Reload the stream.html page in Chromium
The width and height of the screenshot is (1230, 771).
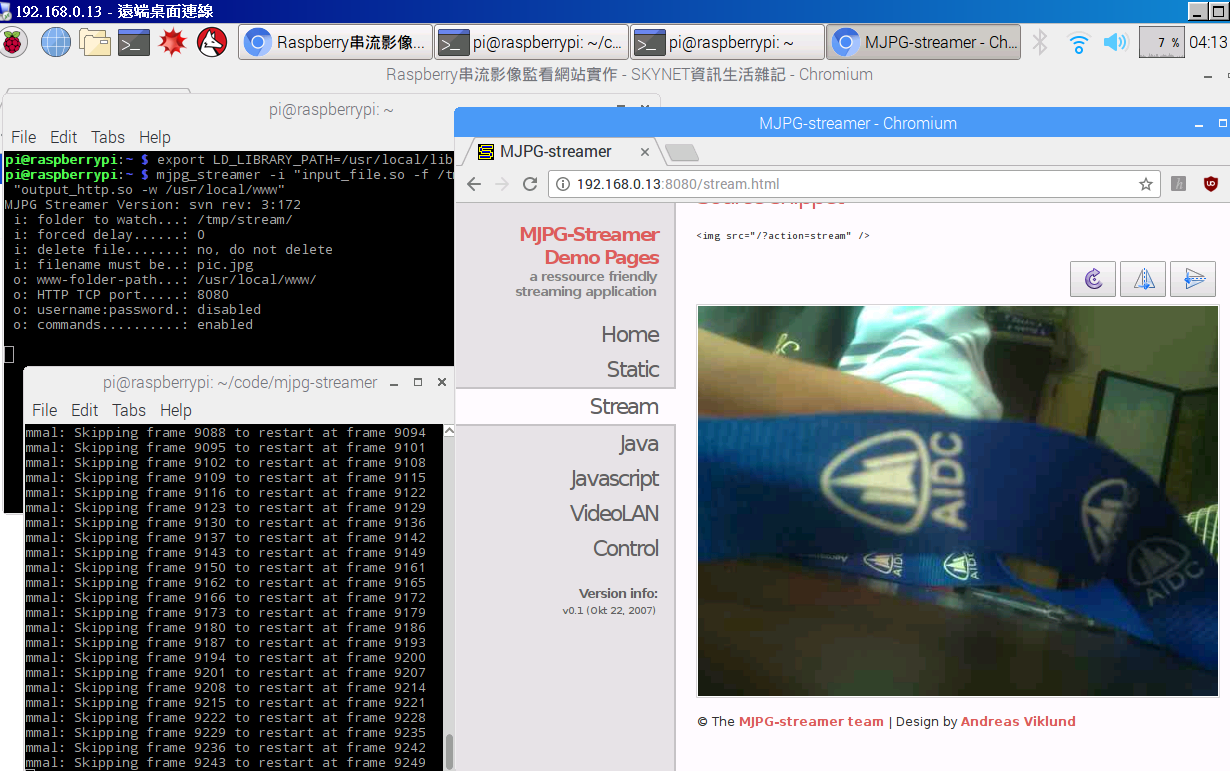530,184
